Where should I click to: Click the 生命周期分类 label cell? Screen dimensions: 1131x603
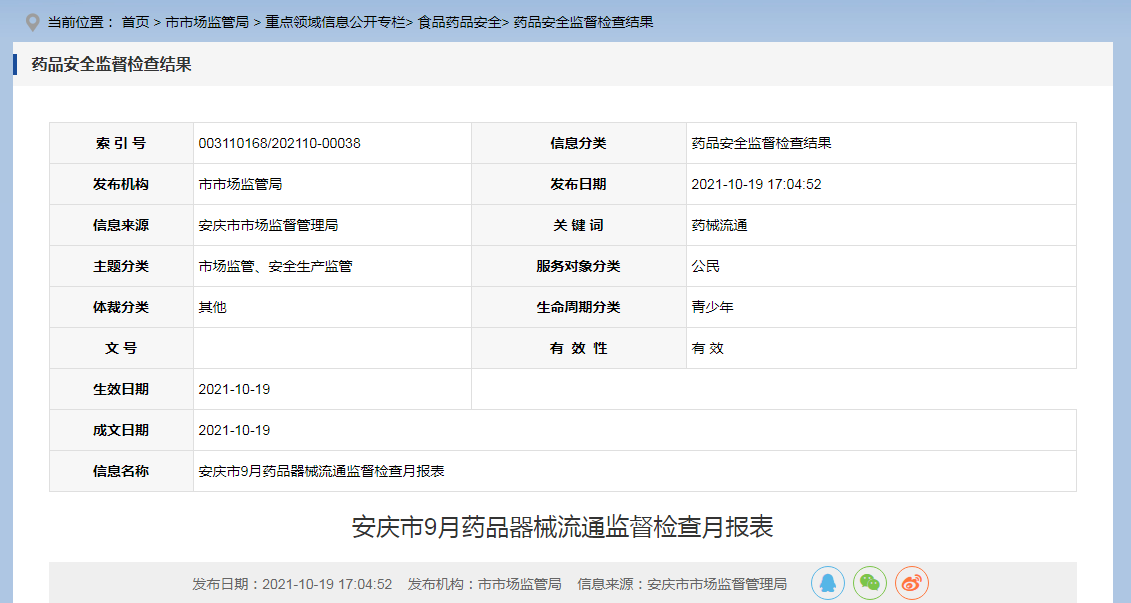pos(578,308)
